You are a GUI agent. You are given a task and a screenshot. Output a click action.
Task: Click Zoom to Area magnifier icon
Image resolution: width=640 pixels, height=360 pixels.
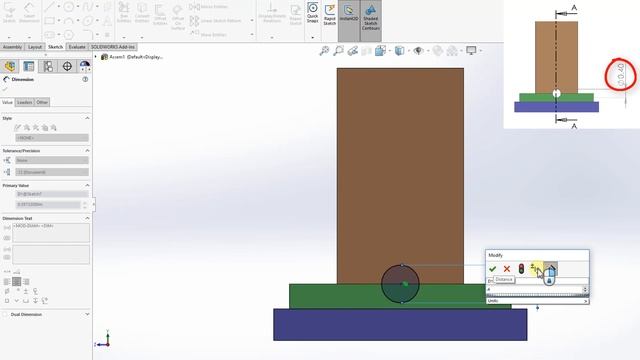tap(338, 51)
